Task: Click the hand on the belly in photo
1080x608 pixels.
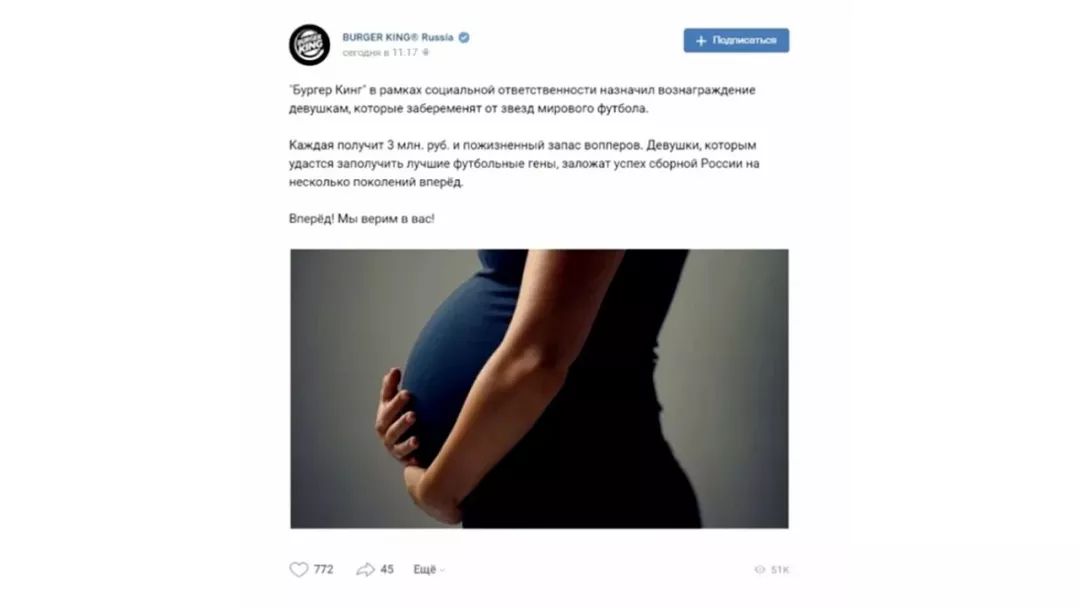Action: pos(397,413)
